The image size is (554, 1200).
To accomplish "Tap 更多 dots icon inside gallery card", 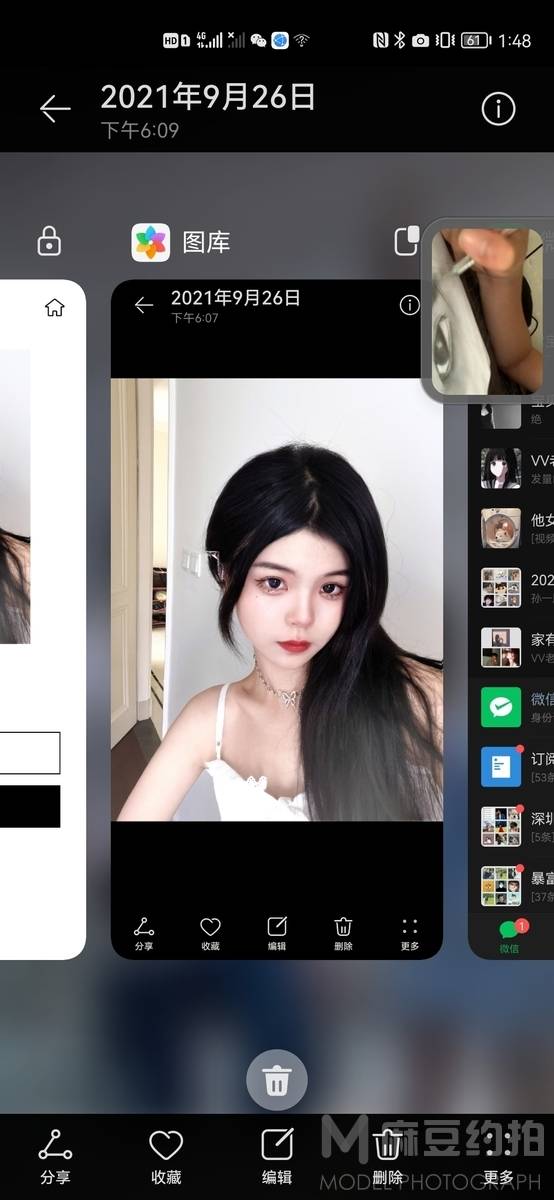I will [x=409, y=934].
